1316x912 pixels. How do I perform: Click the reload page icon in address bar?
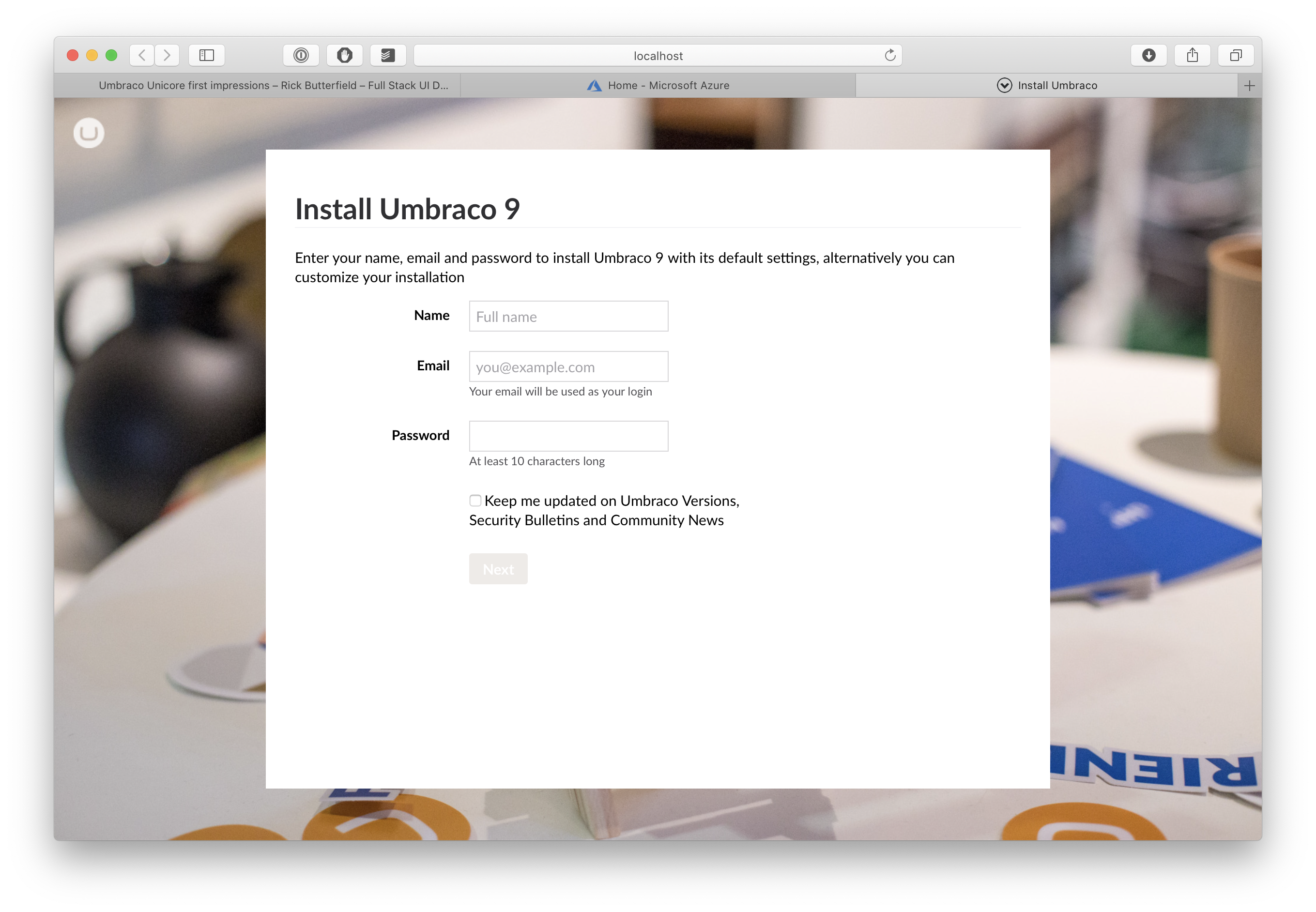pos(890,55)
